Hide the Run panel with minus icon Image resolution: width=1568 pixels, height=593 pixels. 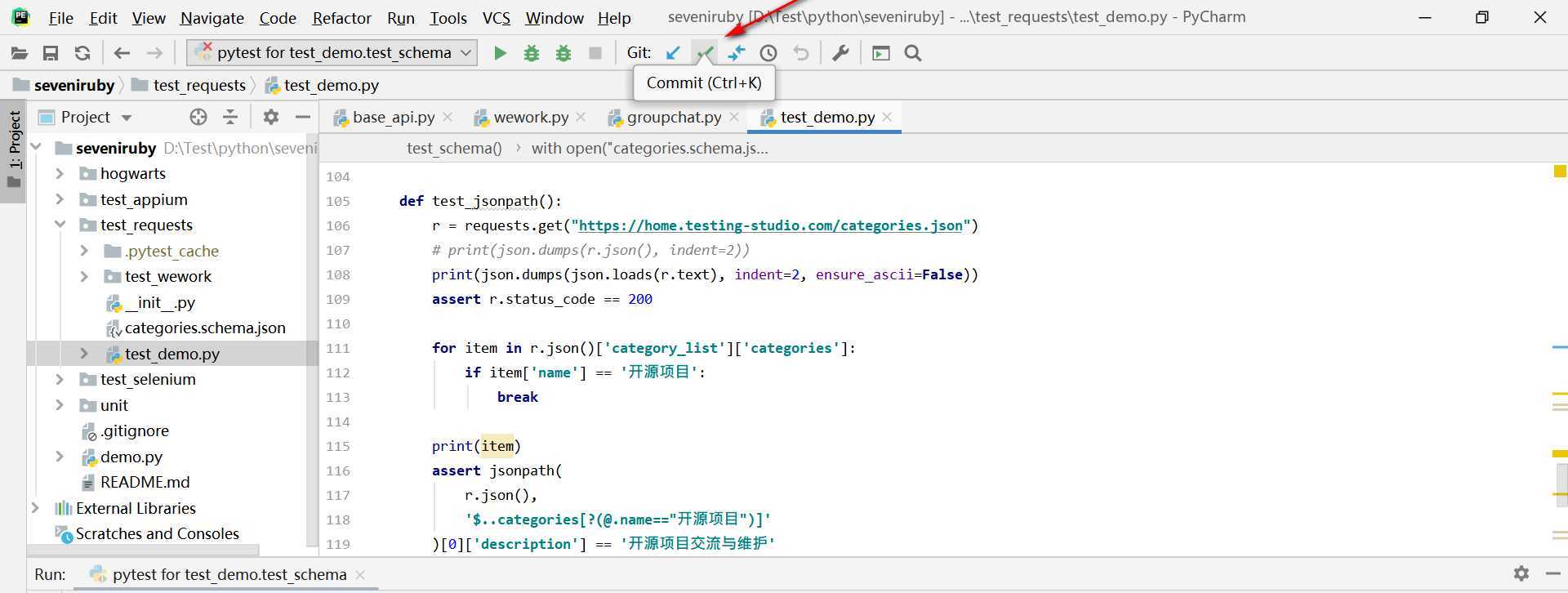pos(1553,573)
